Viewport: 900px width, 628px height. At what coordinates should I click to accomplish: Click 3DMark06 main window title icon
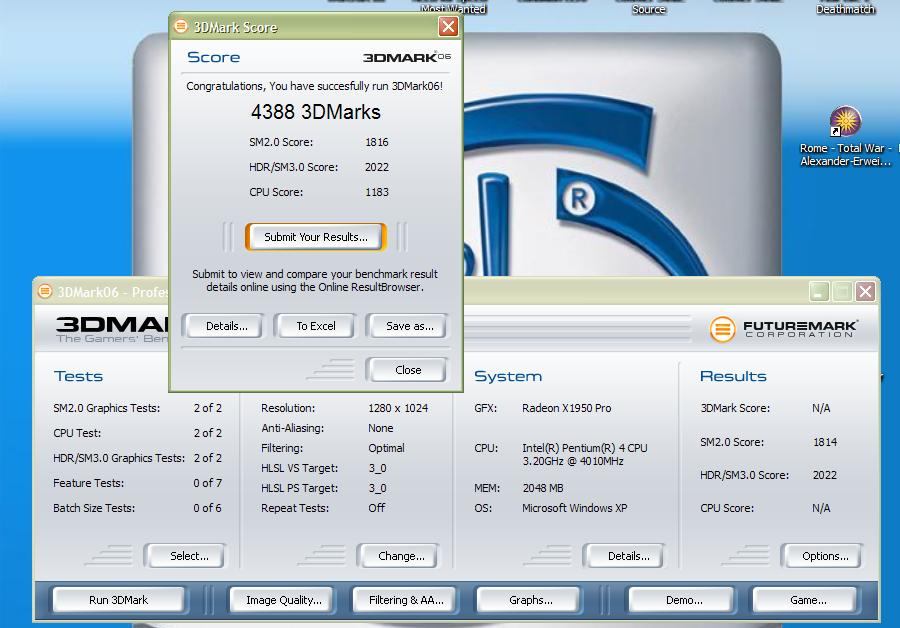coord(45,292)
